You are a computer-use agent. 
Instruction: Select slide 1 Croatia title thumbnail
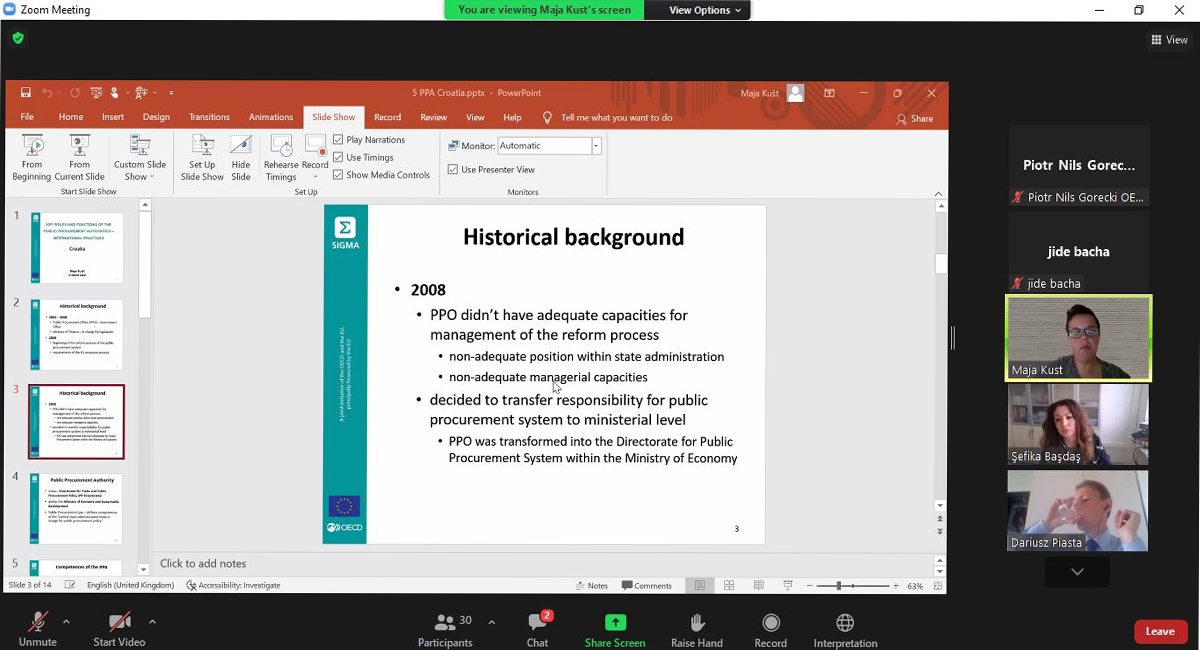click(77, 247)
